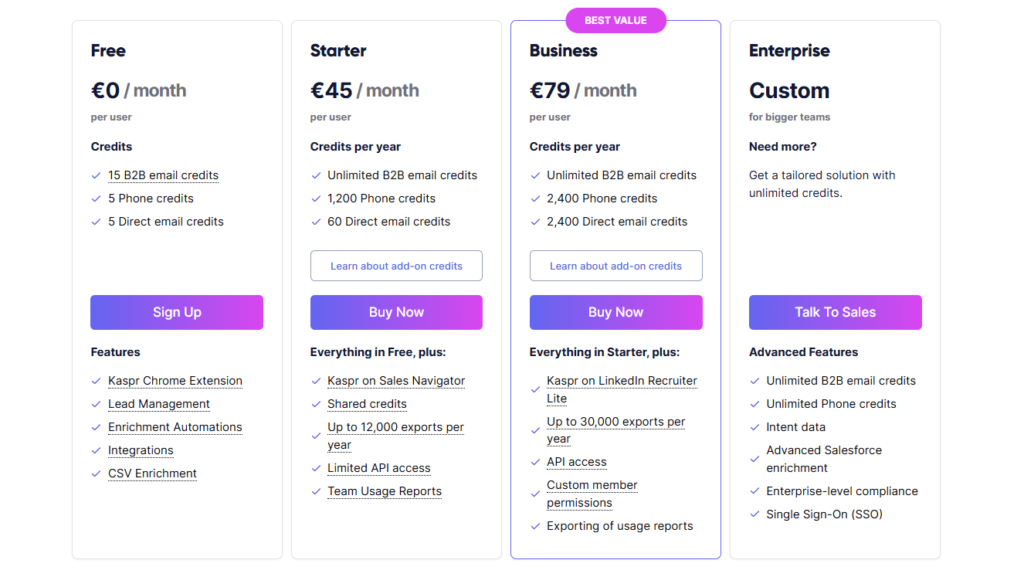Viewport: 1024px width, 577px height.
Task: Click Kaspr Chrome Extension feature link
Action: tap(175, 381)
